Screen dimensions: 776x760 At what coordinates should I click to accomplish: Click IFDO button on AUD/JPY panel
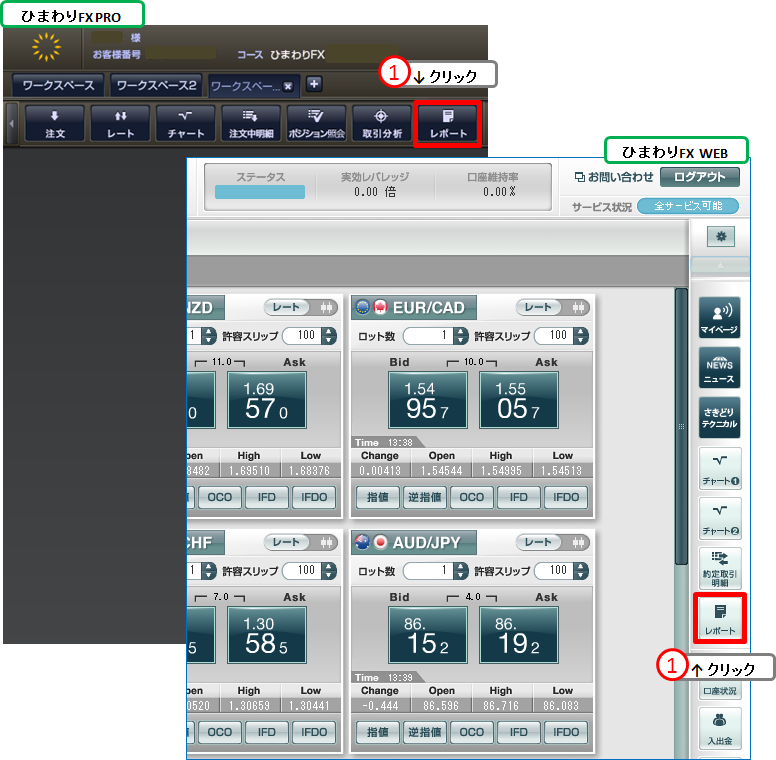click(x=566, y=732)
